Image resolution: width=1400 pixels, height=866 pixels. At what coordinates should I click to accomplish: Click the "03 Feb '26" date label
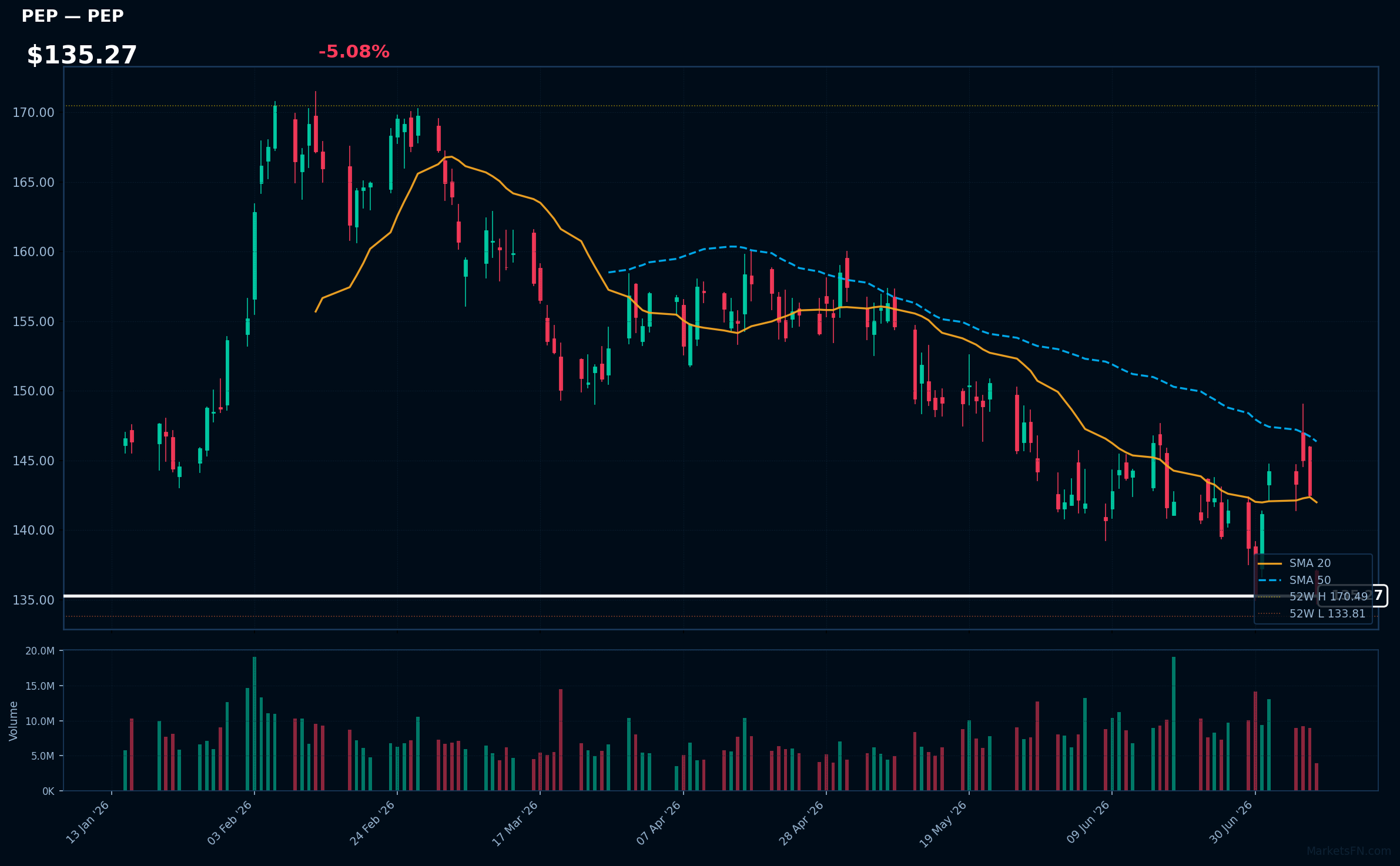[230, 823]
